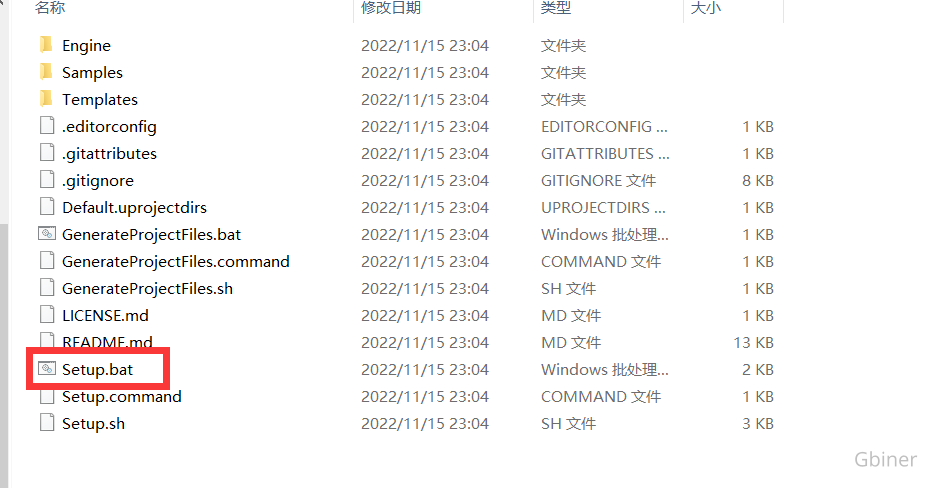The height and width of the screenshot is (488, 933).
Task: Select the Engine folder icon
Action: (46, 45)
